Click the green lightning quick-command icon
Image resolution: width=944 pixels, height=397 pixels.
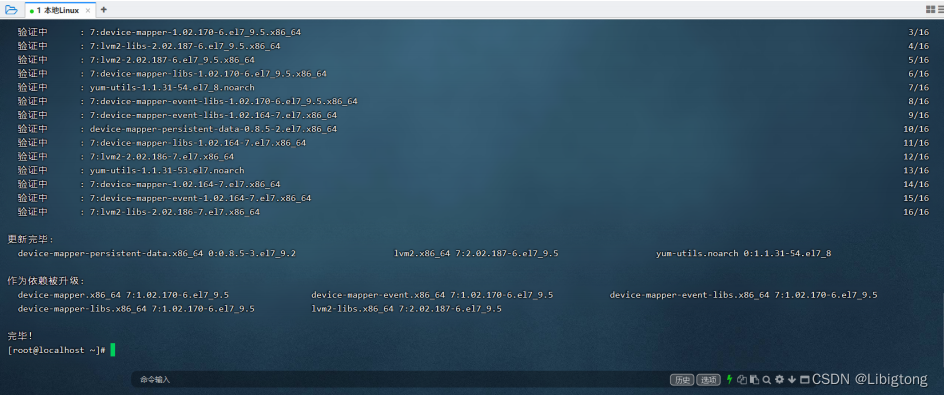(730, 380)
